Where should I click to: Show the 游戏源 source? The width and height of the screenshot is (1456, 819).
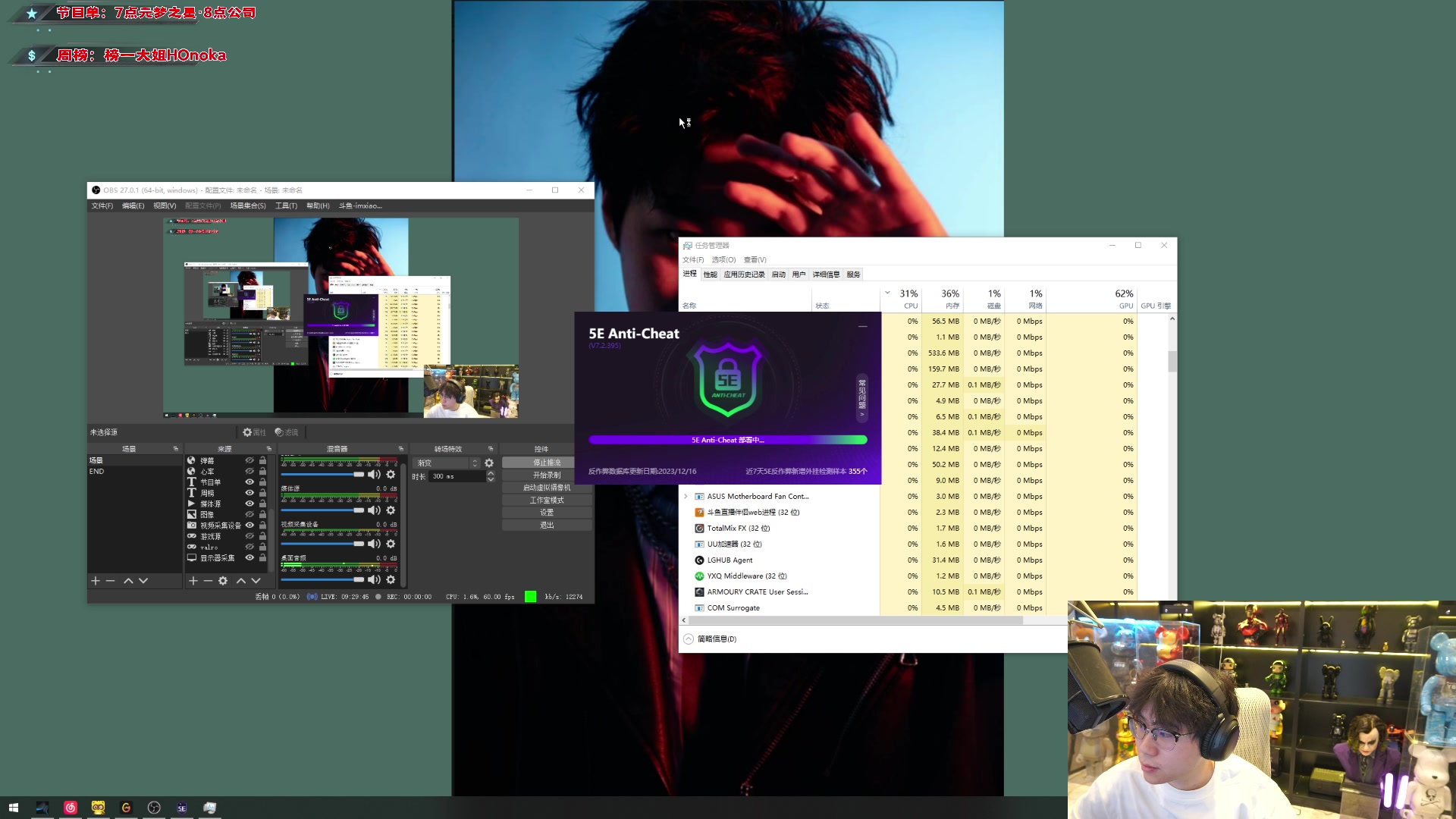[x=249, y=536]
